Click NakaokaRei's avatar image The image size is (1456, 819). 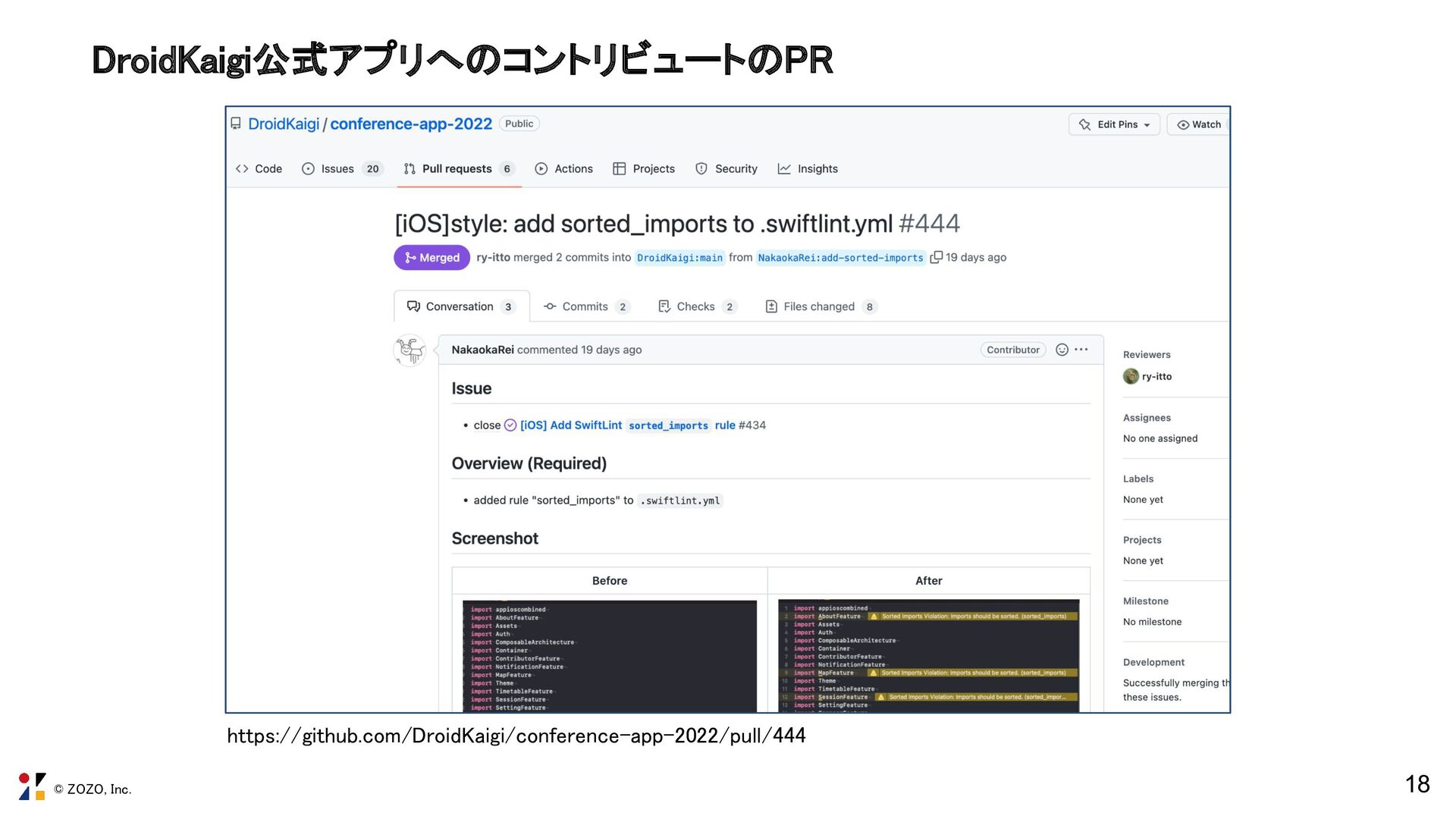pyautogui.click(x=409, y=350)
